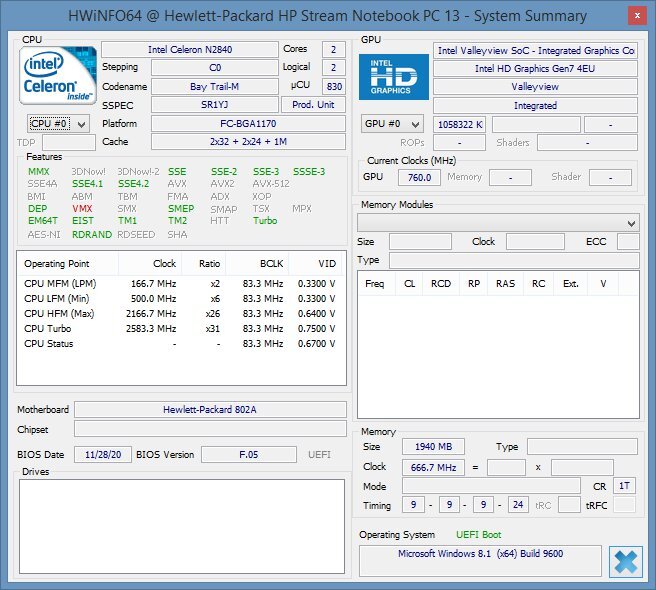Screen dimensions: 656x590
Task: Select the CPU MFM (LPM) row
Action: [x=180, y=284]
